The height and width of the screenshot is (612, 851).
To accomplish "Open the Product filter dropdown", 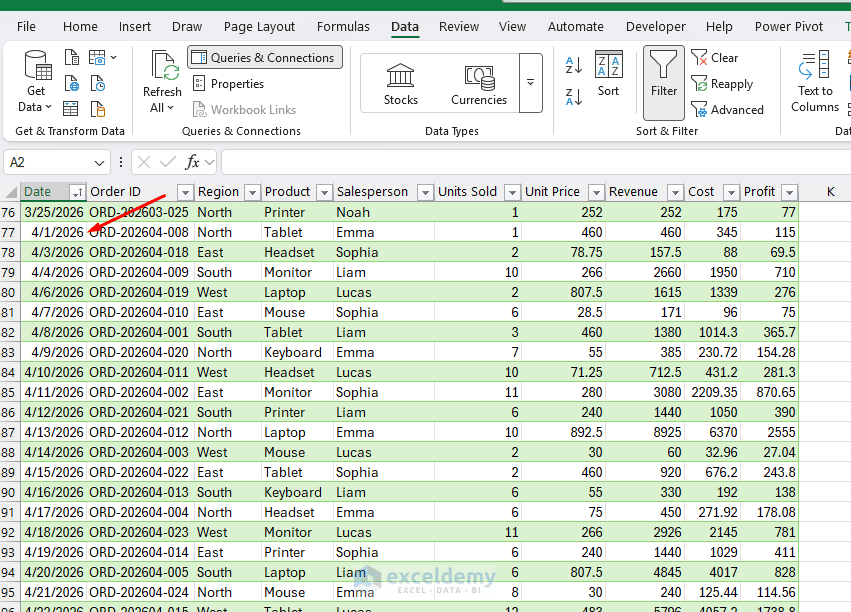I will point(324,192).
